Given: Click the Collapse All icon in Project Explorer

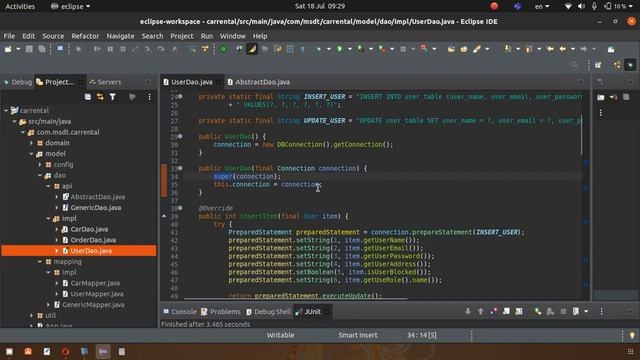Looking at the screenshot, I should pos(87,97).
